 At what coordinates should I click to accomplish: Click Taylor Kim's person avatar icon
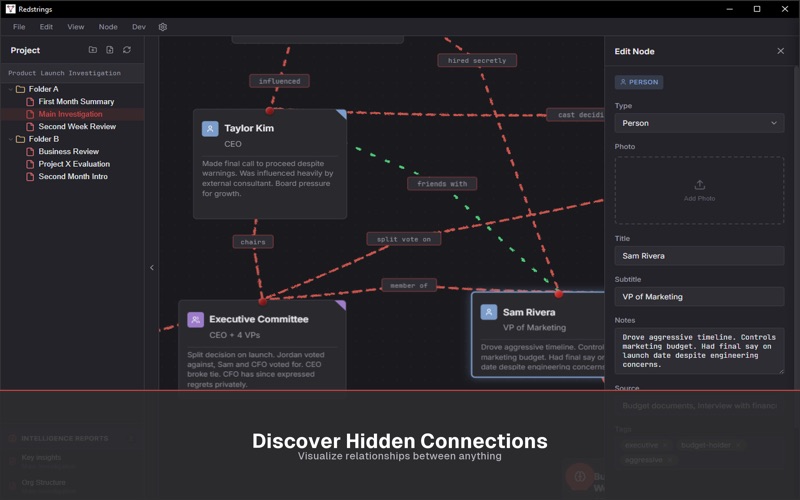[x=210, y=129]
